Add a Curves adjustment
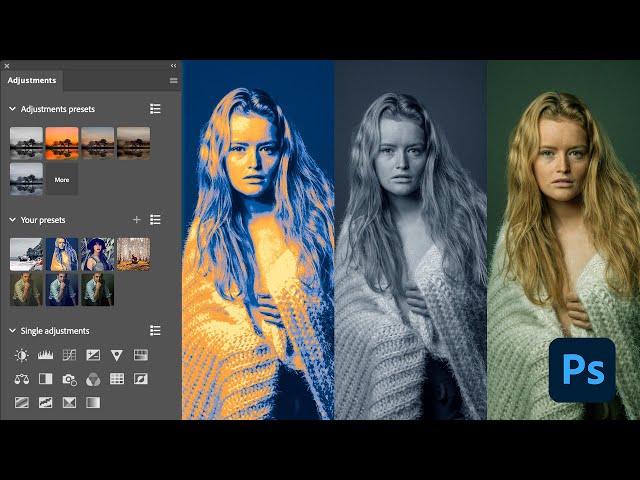Screen dimensions: 640x480 [69, 355]
